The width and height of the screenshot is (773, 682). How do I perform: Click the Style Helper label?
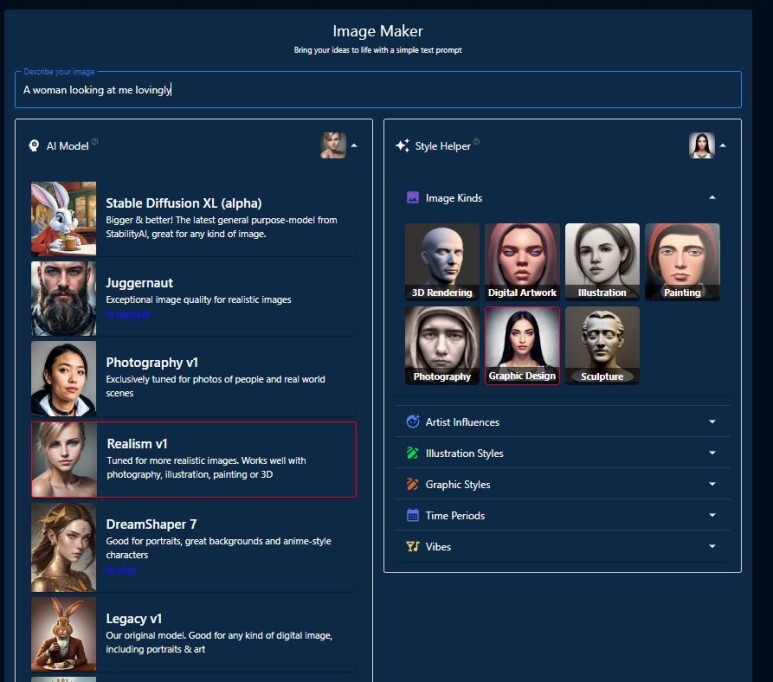[443, 146]
